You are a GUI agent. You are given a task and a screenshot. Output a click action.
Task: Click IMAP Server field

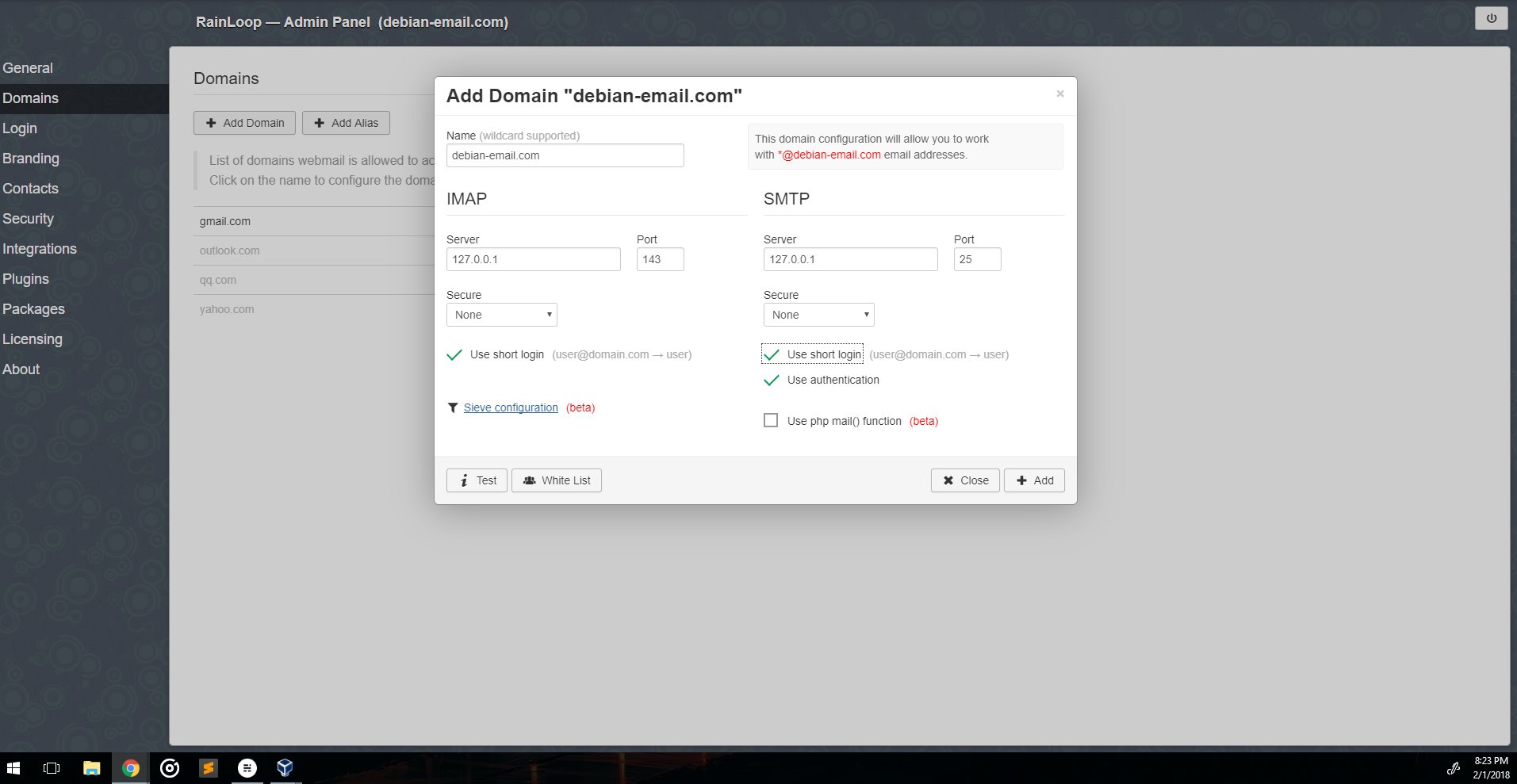(533, 259)
